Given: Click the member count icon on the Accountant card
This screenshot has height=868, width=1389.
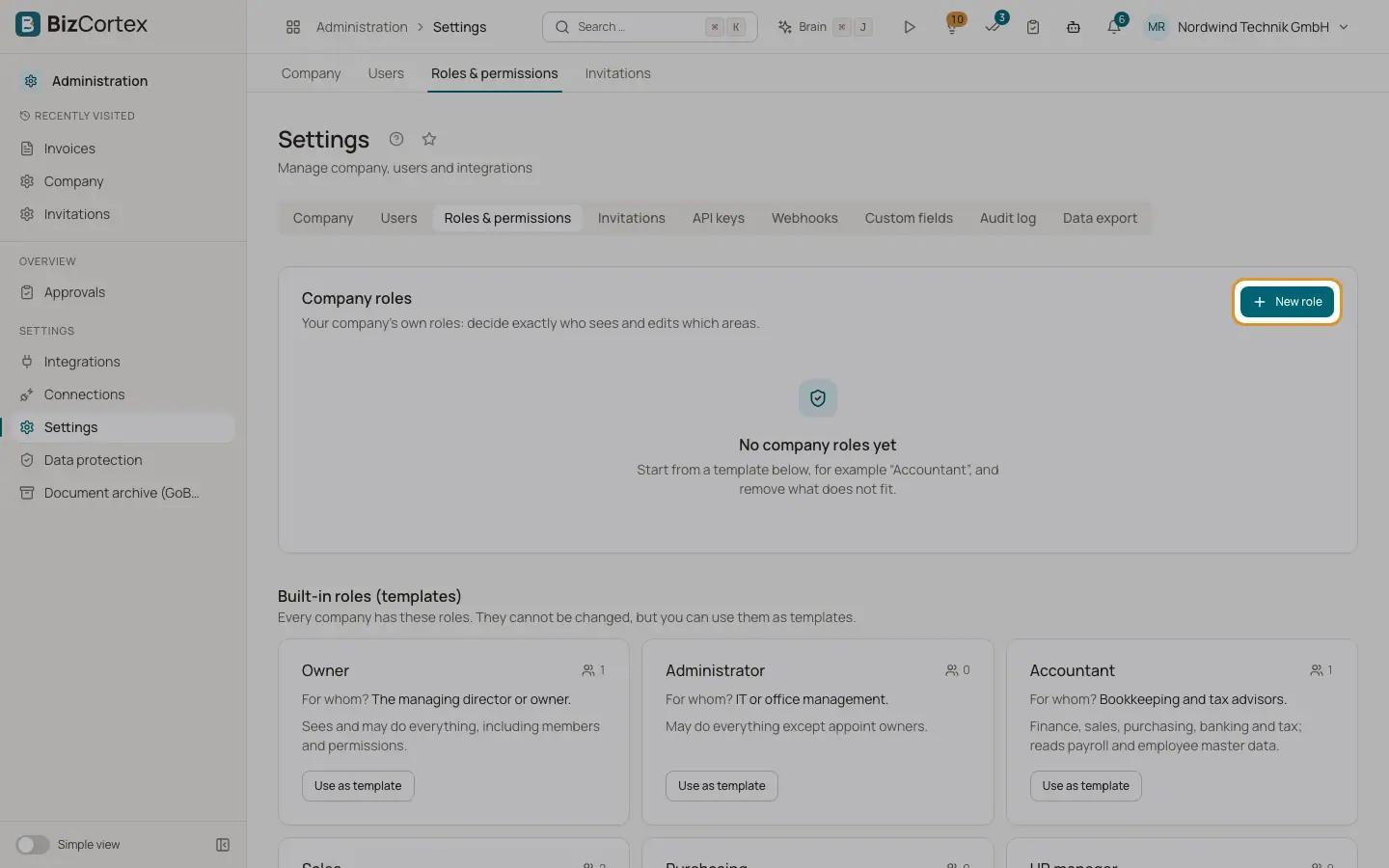Looking at the screenshot, I should click(1317, 670).
